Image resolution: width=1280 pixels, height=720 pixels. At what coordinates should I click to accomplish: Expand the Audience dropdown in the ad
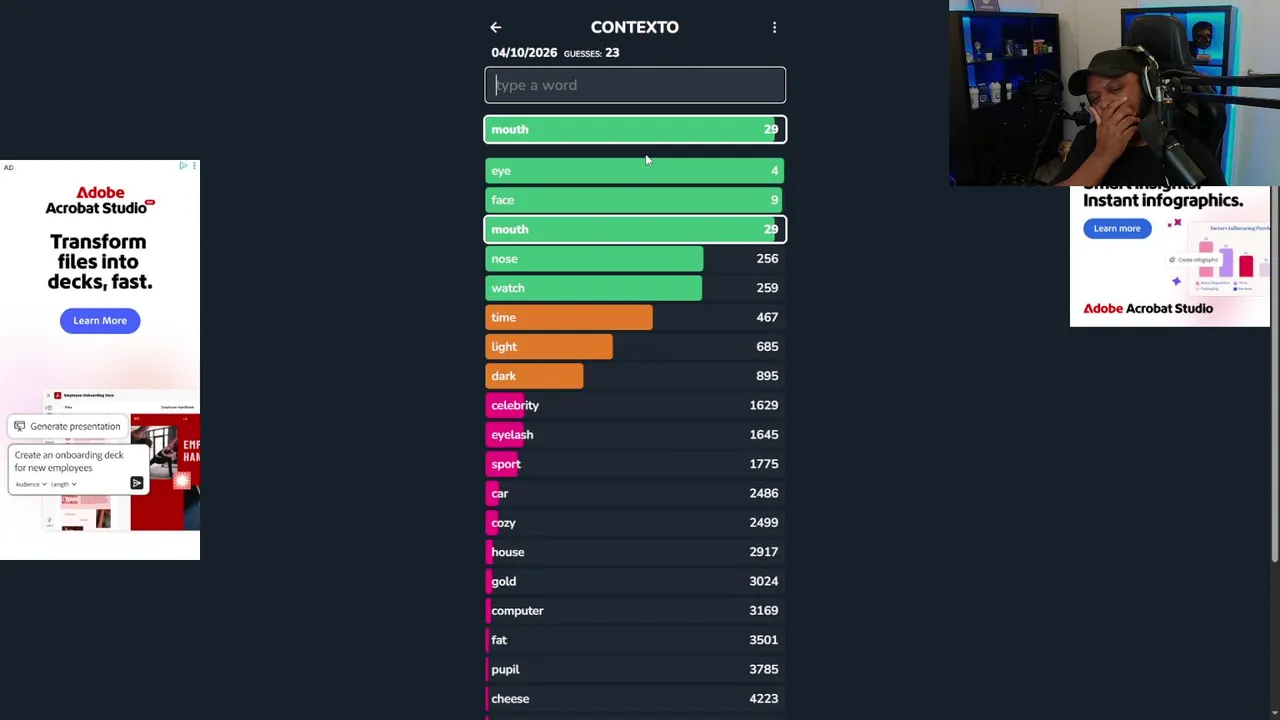[31, 484]
